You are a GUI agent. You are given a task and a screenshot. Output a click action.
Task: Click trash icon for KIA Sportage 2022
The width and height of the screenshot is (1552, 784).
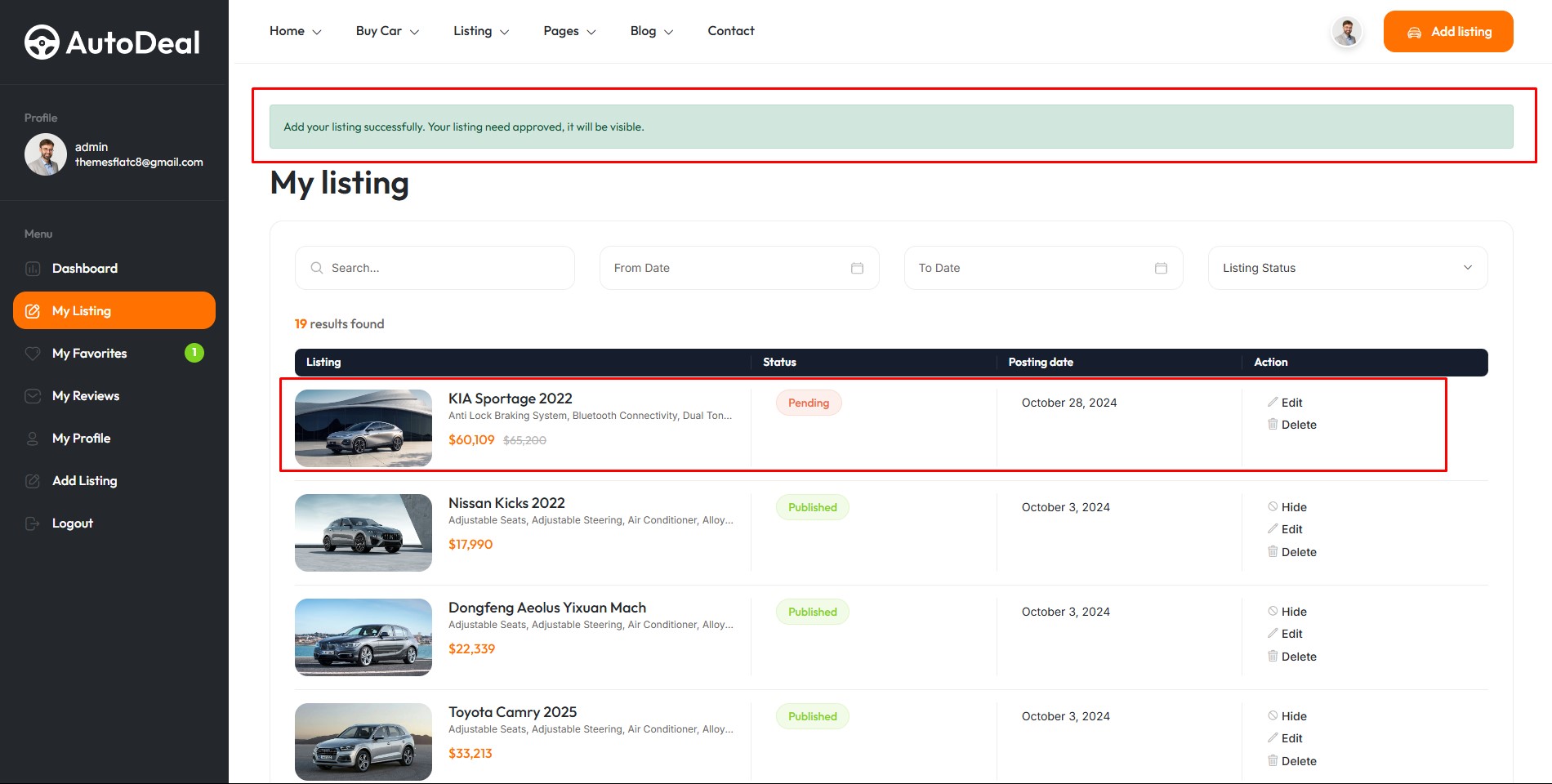click(x=1273, y=424)
